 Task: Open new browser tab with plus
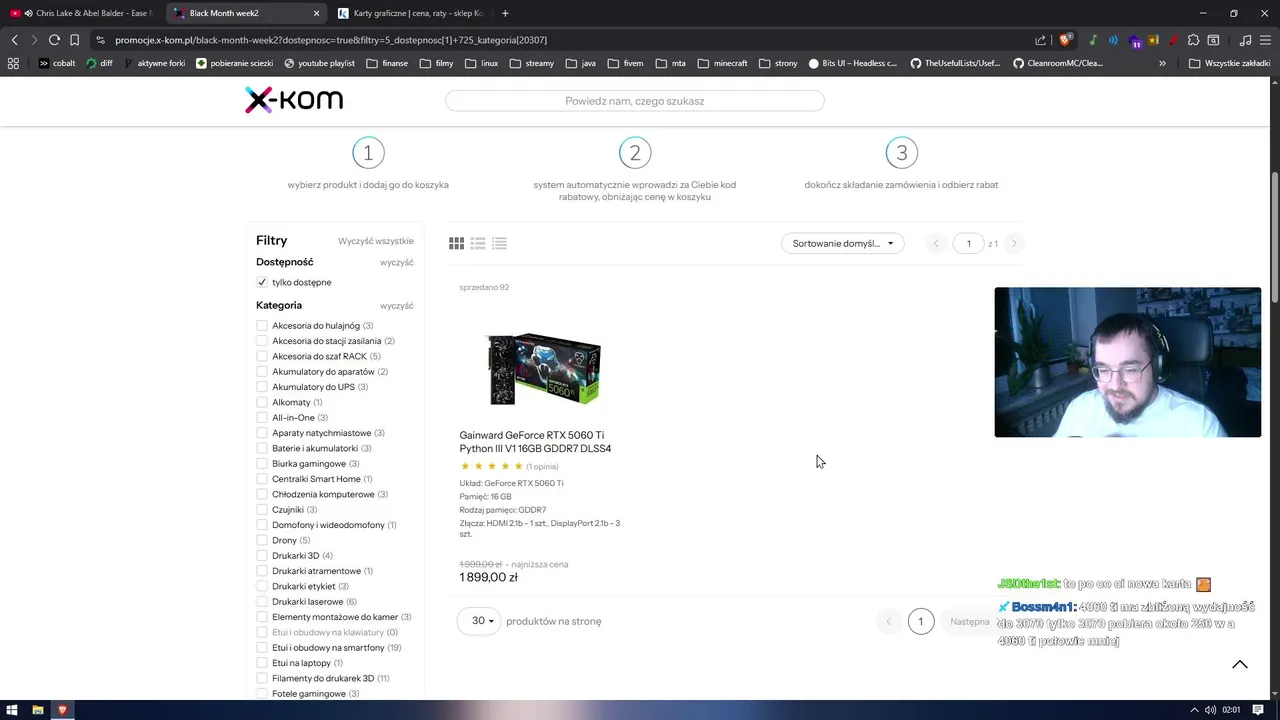click(x=505, y=13)
